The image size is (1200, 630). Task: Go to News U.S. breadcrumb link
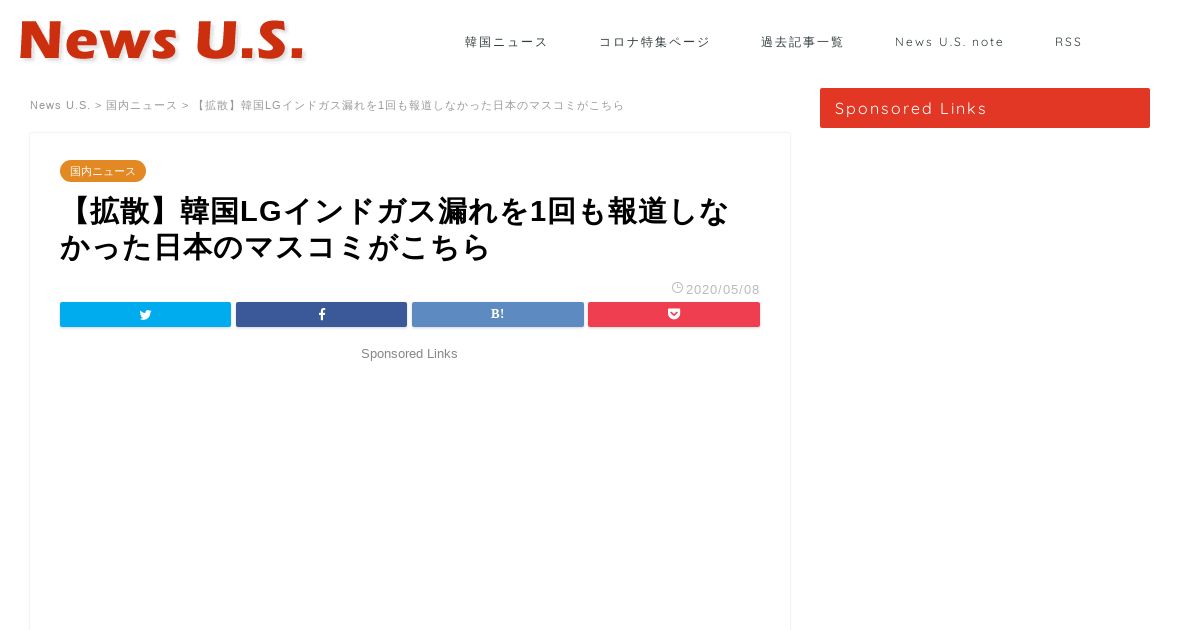(x=60, y=105)
